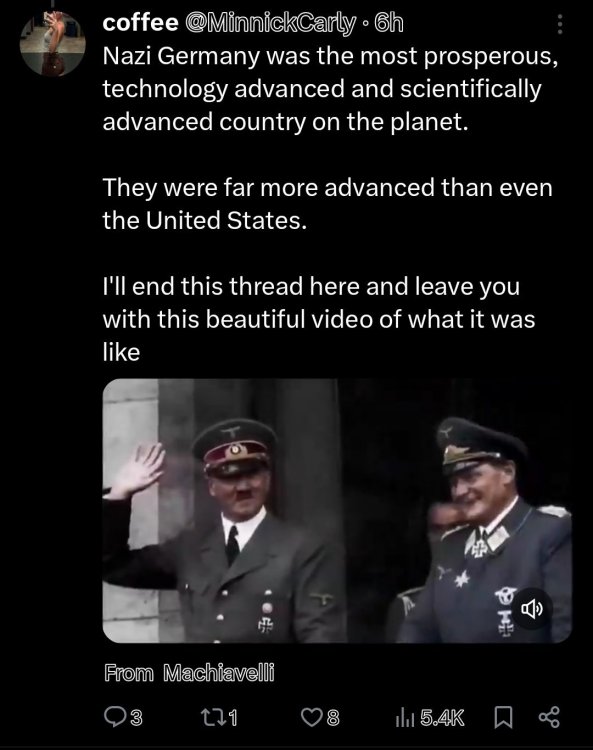Play the embedded video thumbnail

pos(337,510)
